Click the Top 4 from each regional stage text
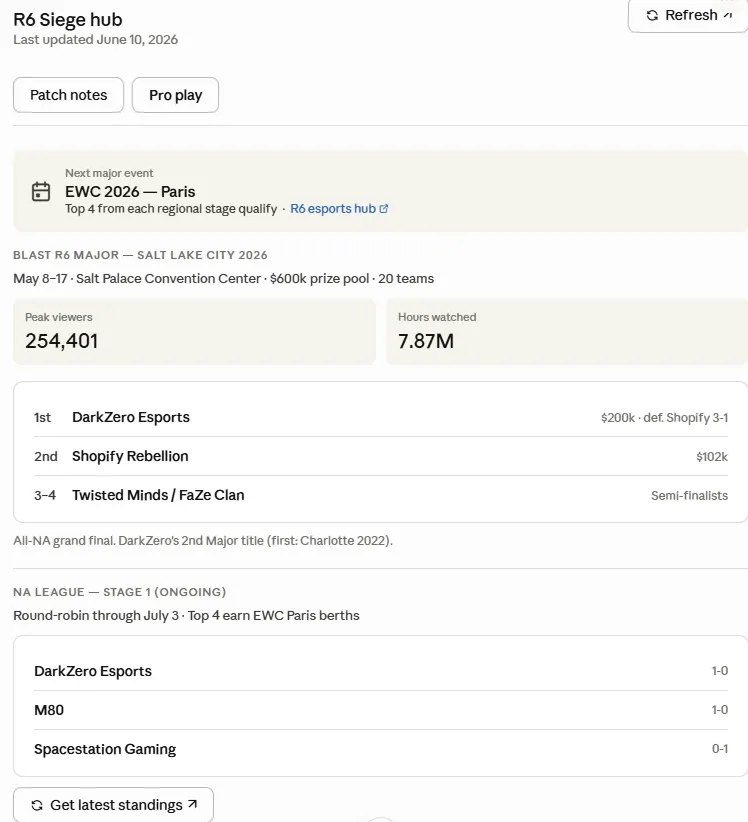 coord(171,209)
